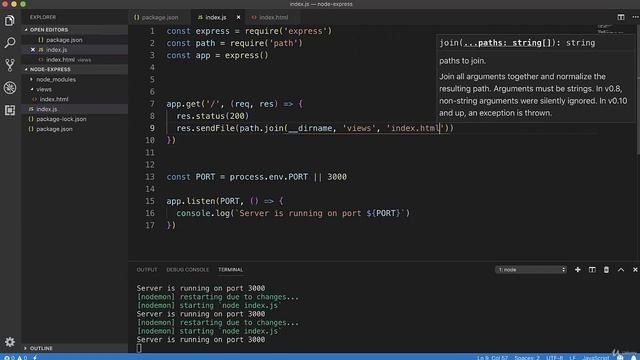Click the feedback smiley in status bar
The height and width of the screenshot is (360, 640).
(620, 358)
